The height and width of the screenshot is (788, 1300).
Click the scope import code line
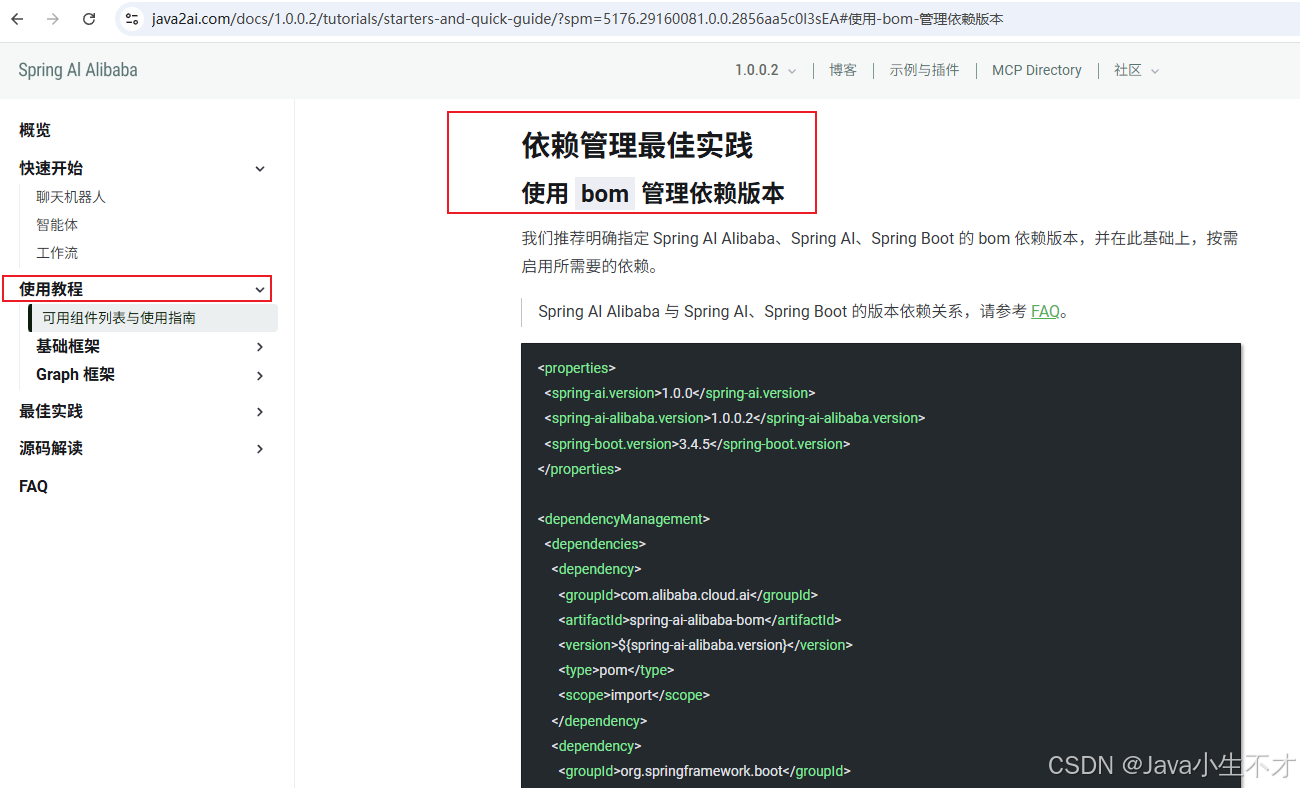(634, 695)
